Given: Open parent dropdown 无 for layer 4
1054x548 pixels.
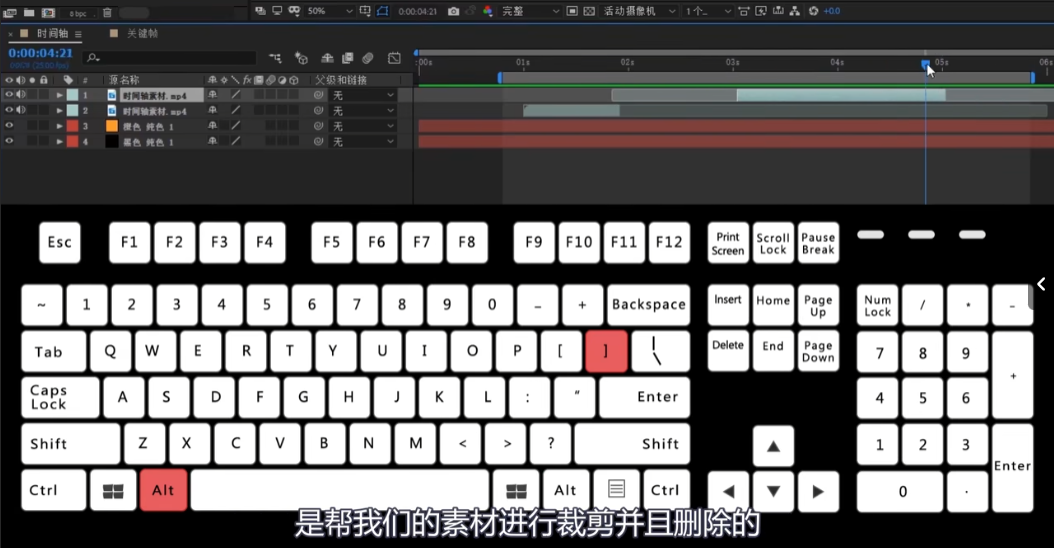Looking at the screenshot, I should point(362,142).
